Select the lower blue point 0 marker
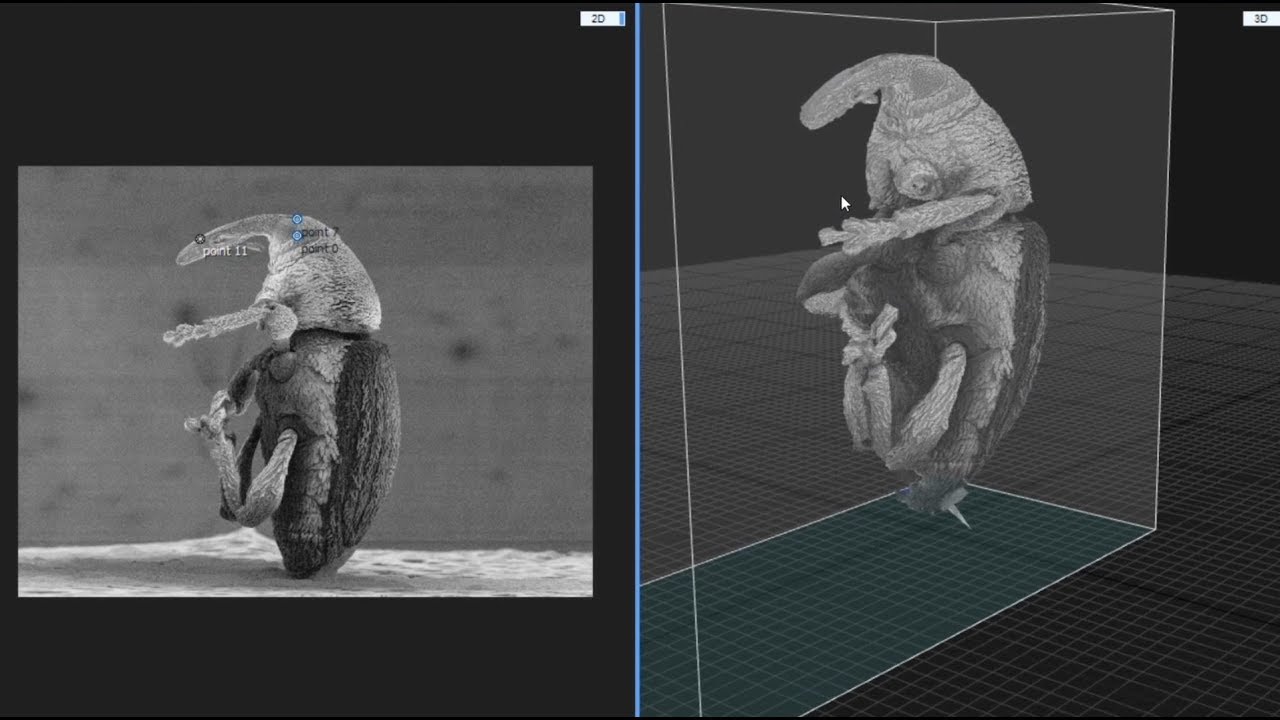This screenshot has width=1280, height=720. (x=297, y=236)
